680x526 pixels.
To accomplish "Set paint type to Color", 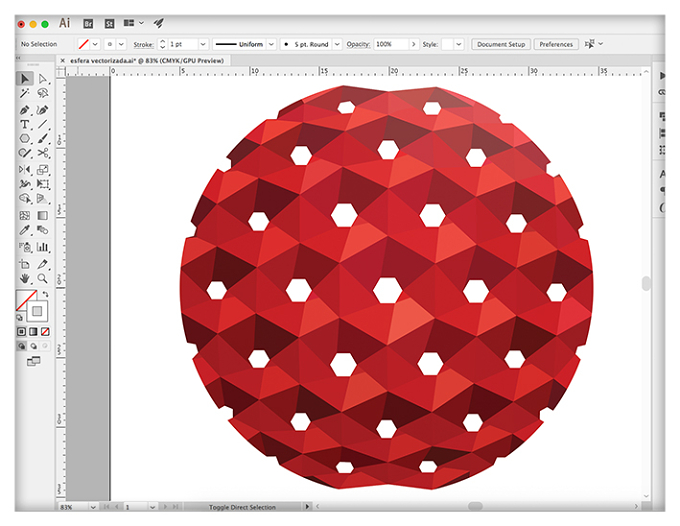I will (21, 332).
